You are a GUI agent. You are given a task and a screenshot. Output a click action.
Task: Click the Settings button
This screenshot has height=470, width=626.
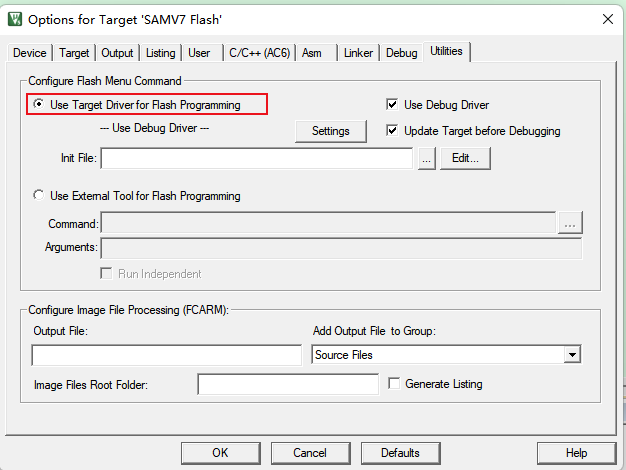(x=330, y=131)
